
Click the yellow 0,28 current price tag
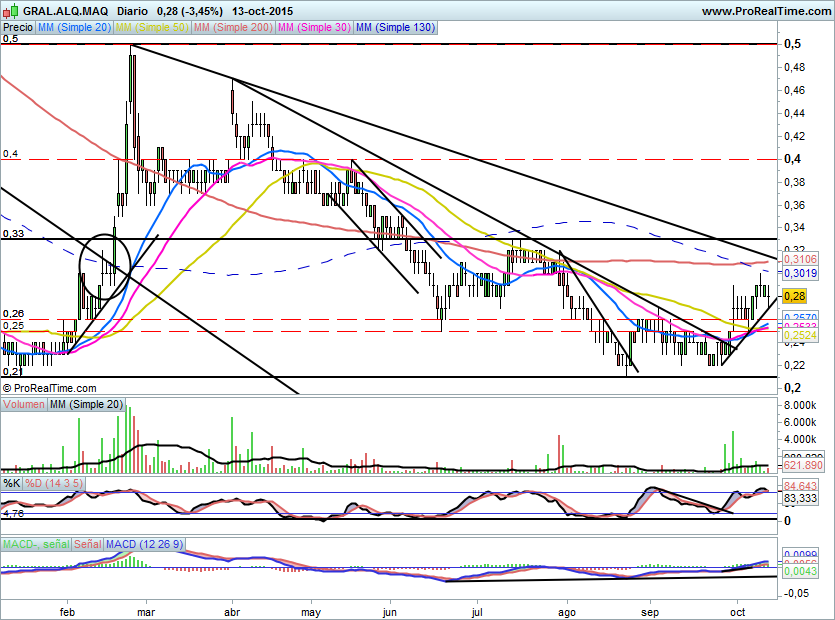click(795, 296)
